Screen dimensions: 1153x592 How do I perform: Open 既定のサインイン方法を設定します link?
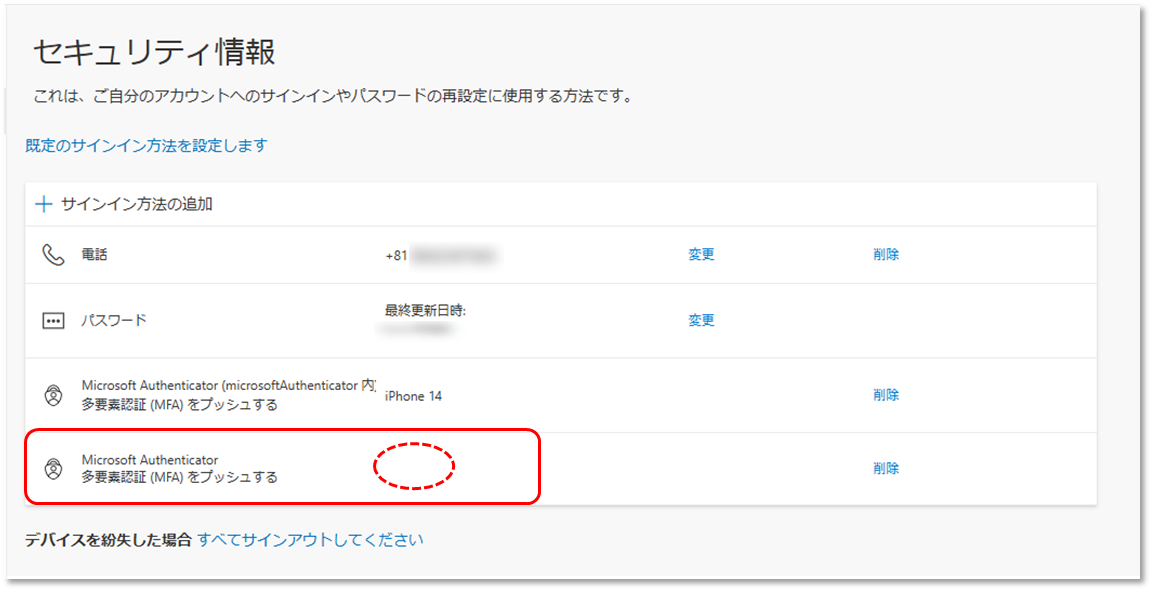coord(147,146)
